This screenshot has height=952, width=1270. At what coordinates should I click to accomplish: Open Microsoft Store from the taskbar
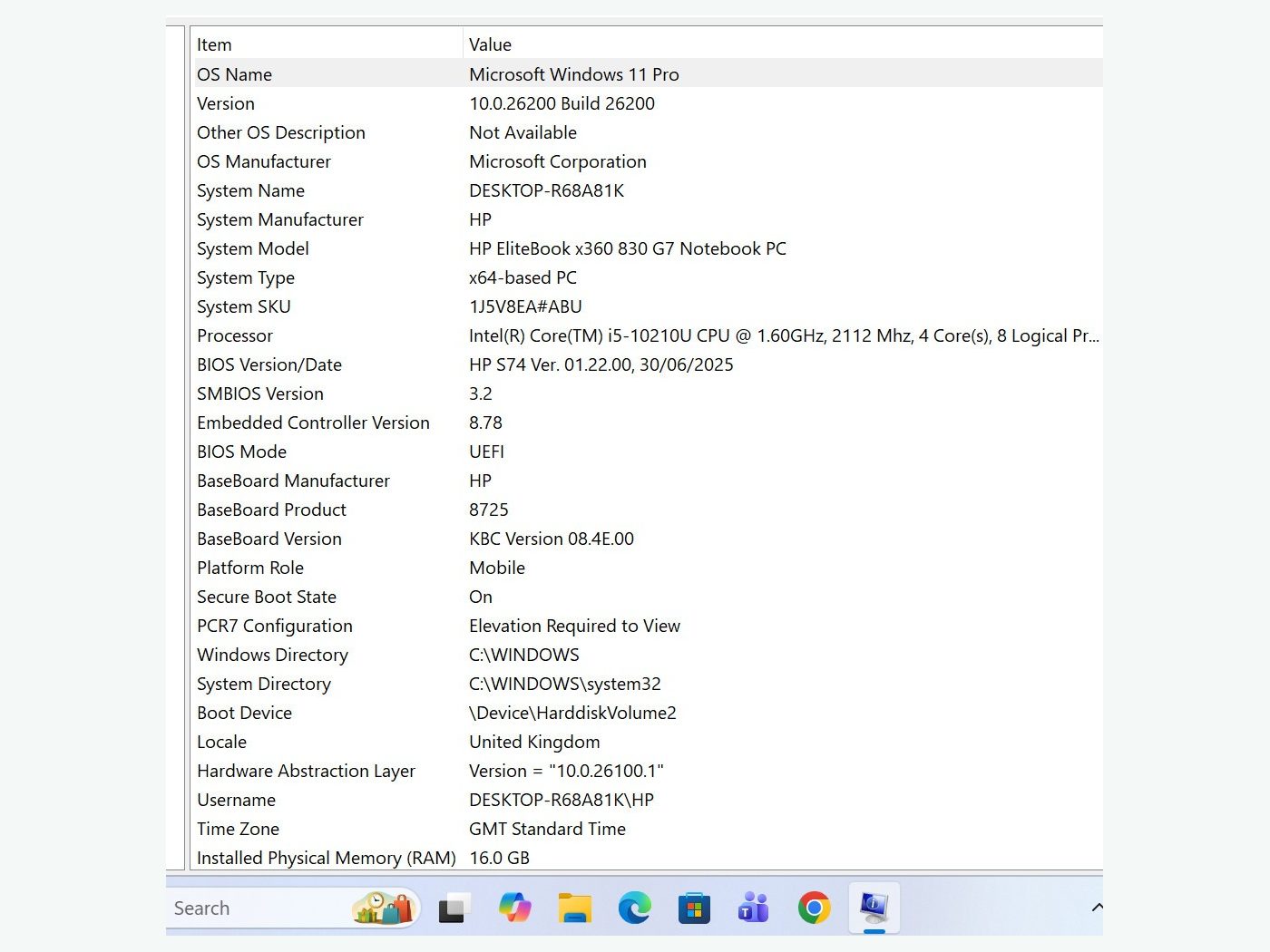coord(694,908)
